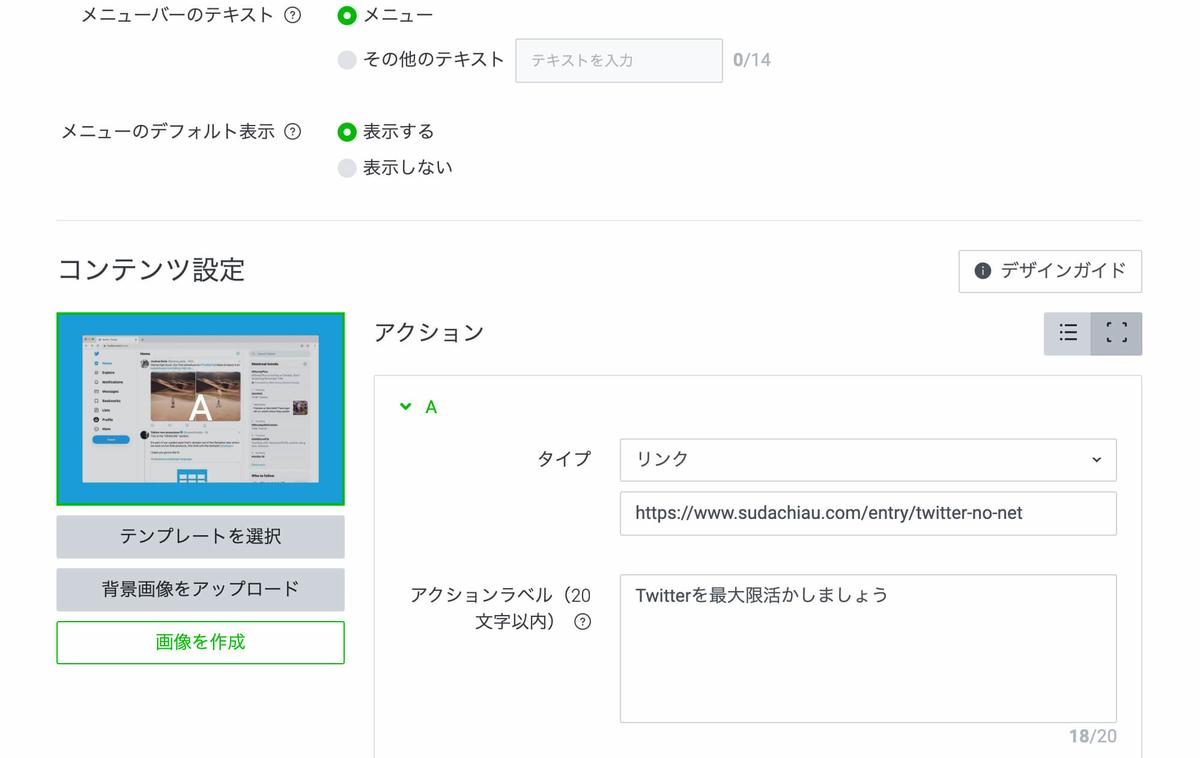Click テンプレートを選択 button
1200x758 pixels.
click(x=200, y=537)
